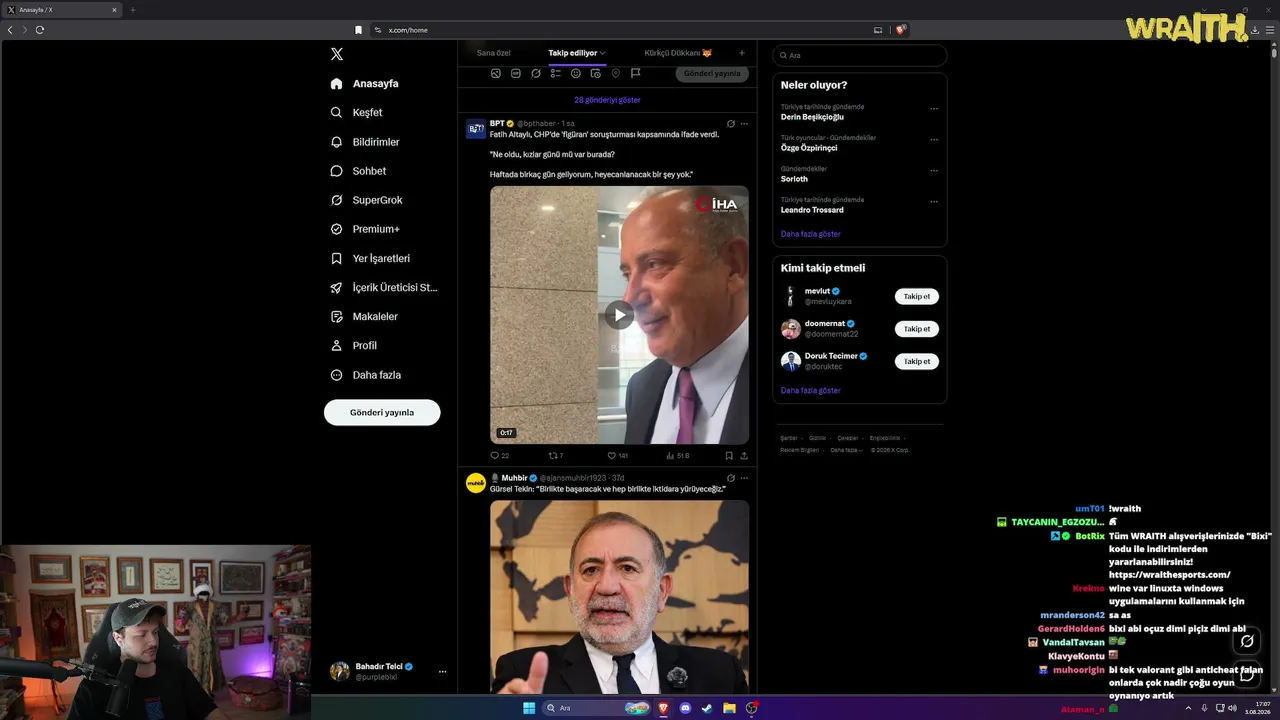Open emoji picker in the composer
Screen dimensions: 1280x720
[576, 73]
